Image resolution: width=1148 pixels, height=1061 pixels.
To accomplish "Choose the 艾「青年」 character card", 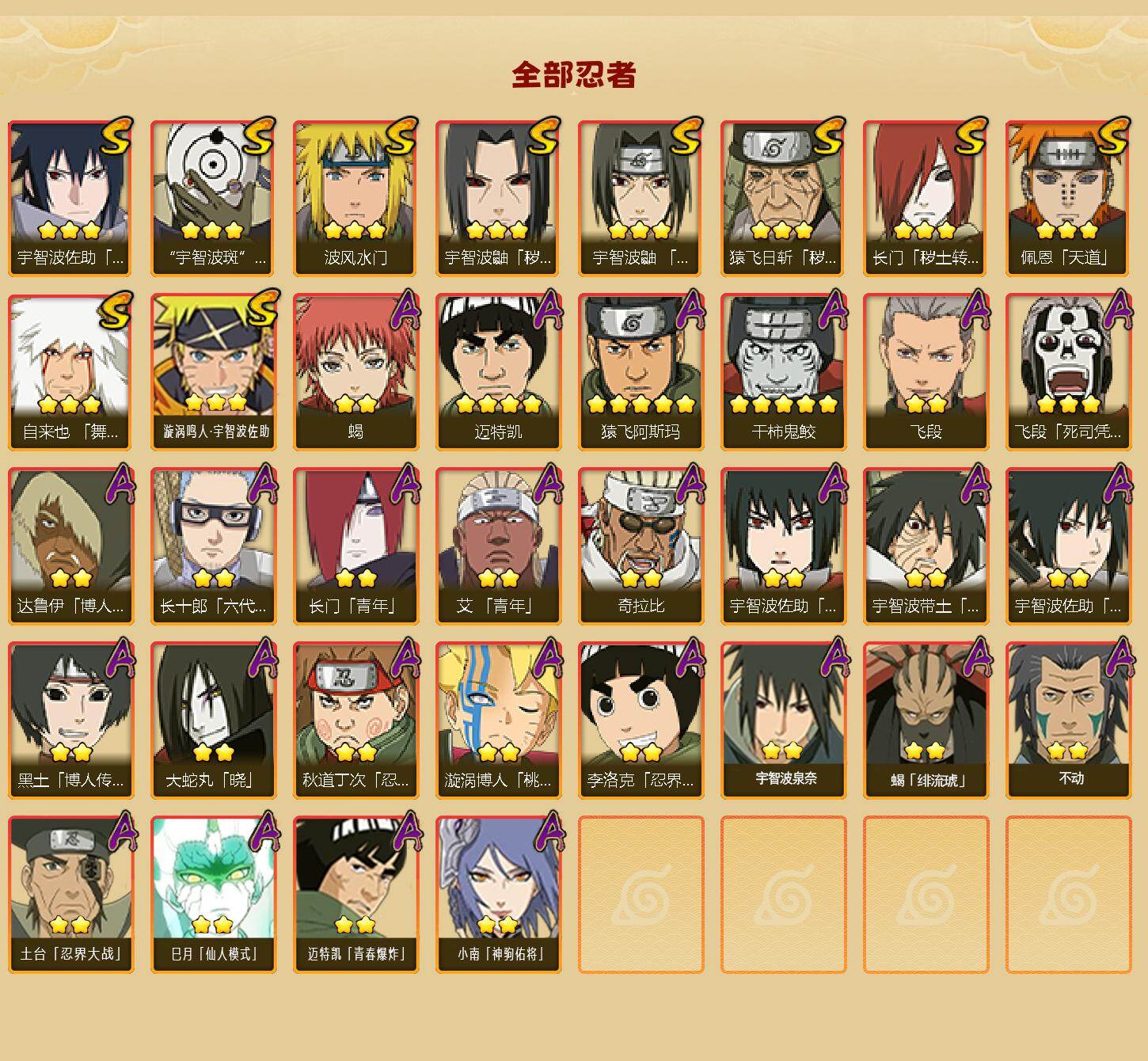I will [498, 546].
